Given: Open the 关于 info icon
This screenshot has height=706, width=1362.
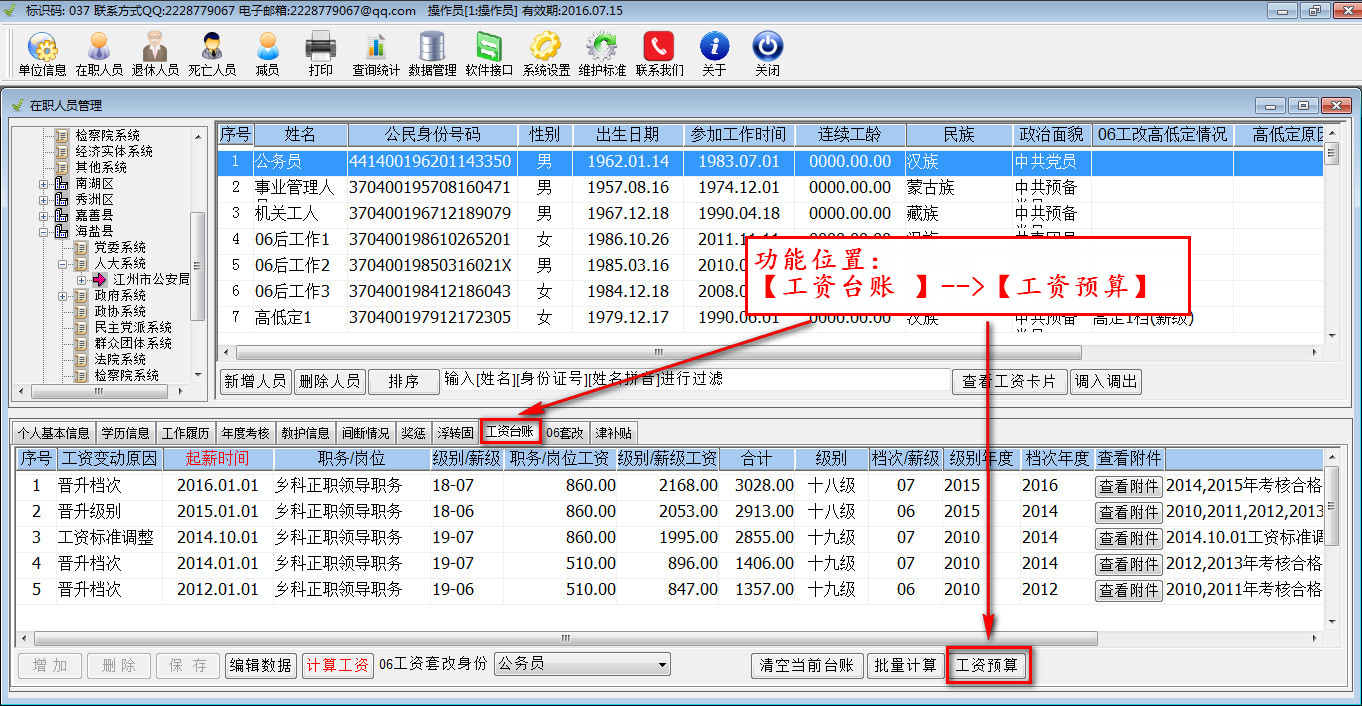Looking at the screenshot, I should pyautogui.click(x=714, y=53).
